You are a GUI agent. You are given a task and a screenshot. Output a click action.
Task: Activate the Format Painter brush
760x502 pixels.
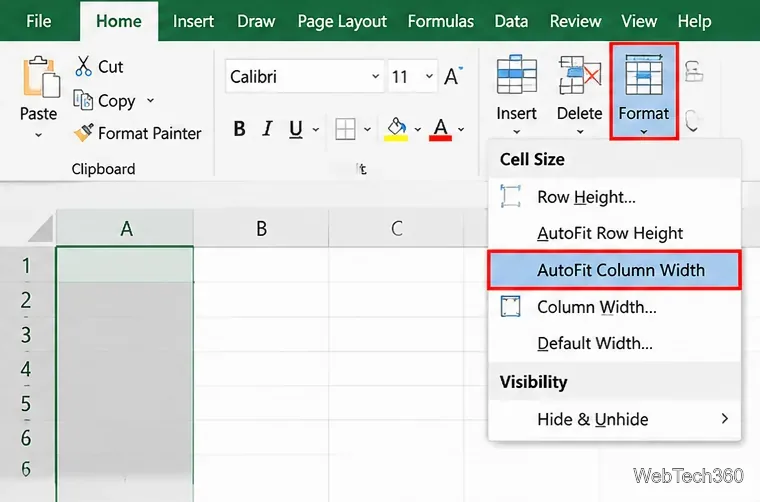pyautogui.click(x=83, y=133)
